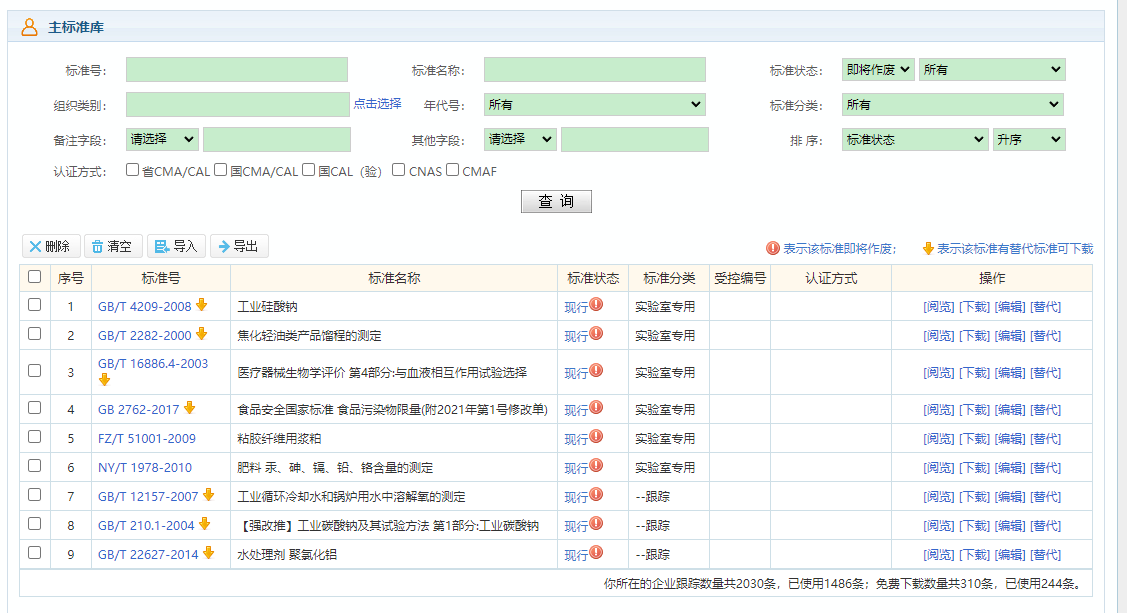This screenshot has height=613, width=1127.
Task: Click the 查询 search button
Action: 556,201
